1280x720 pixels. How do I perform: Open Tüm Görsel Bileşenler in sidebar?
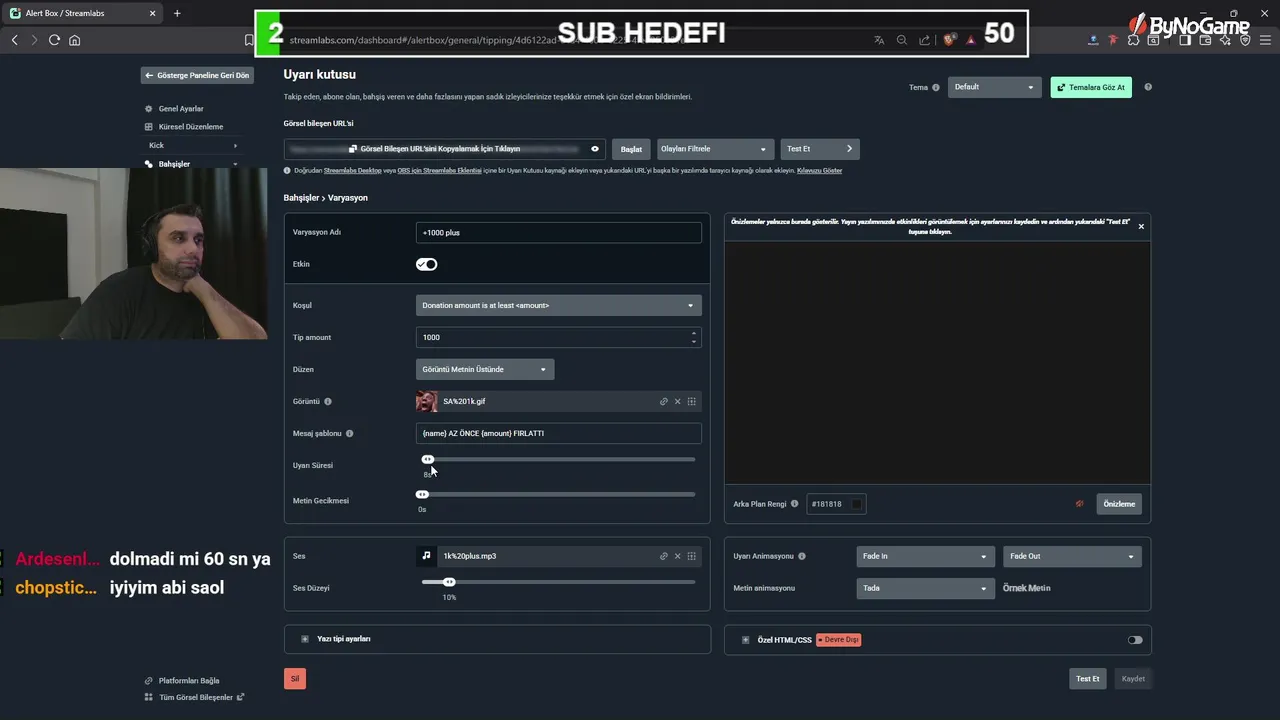tap(194, 698)
